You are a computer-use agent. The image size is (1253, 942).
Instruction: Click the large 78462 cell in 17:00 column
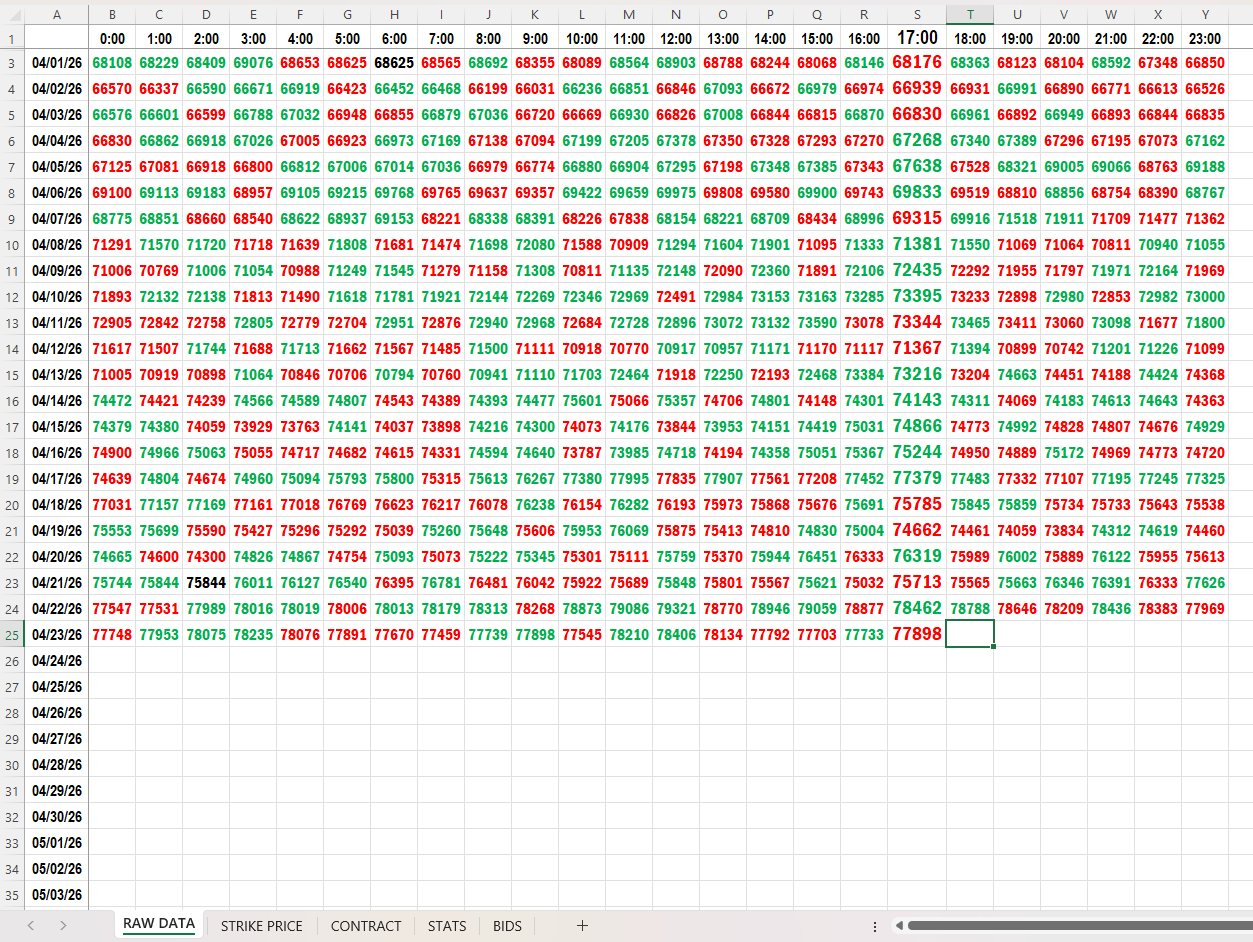click(917, 608)
